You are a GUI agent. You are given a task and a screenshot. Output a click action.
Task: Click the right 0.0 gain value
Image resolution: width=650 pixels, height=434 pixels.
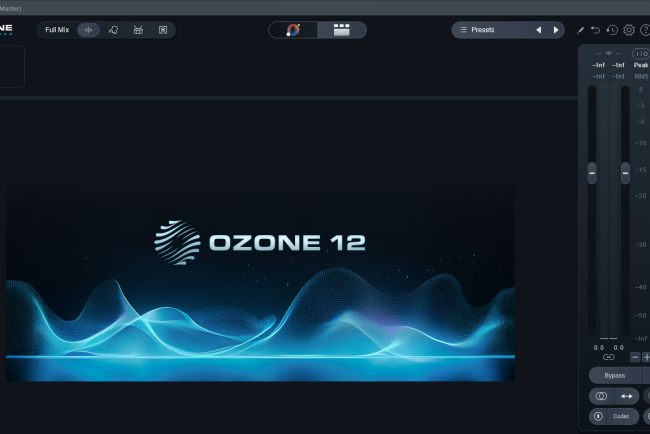pos(618,347)
